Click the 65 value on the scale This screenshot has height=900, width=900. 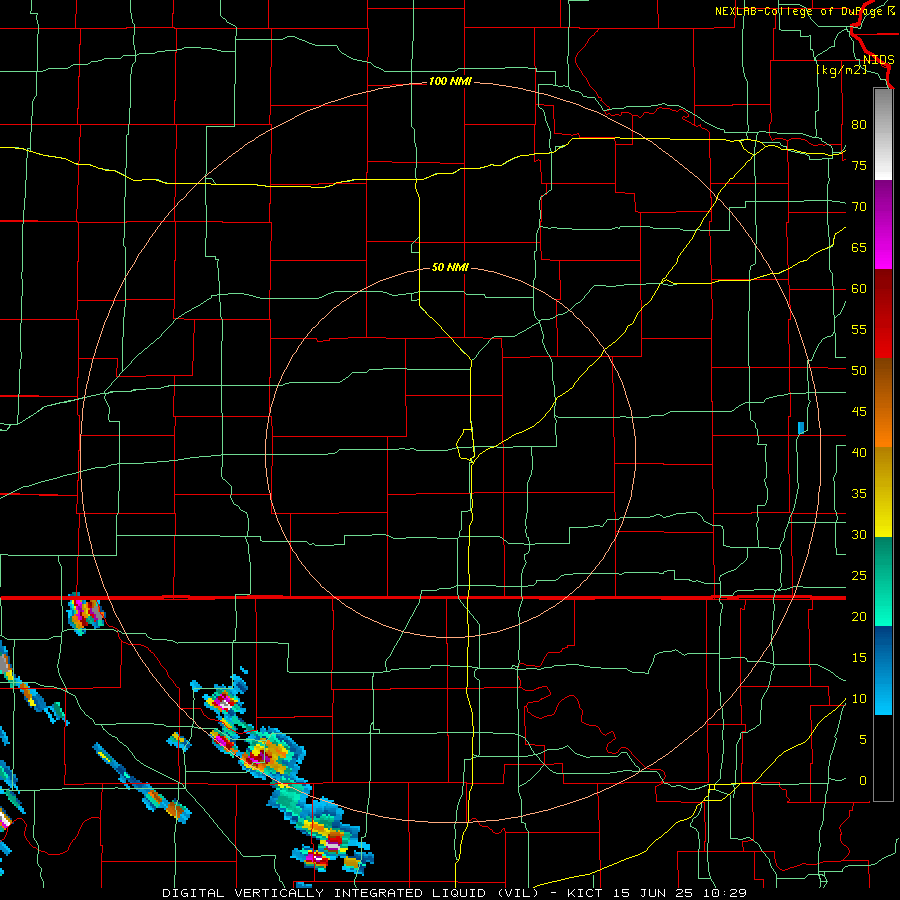tap(859, 247)
